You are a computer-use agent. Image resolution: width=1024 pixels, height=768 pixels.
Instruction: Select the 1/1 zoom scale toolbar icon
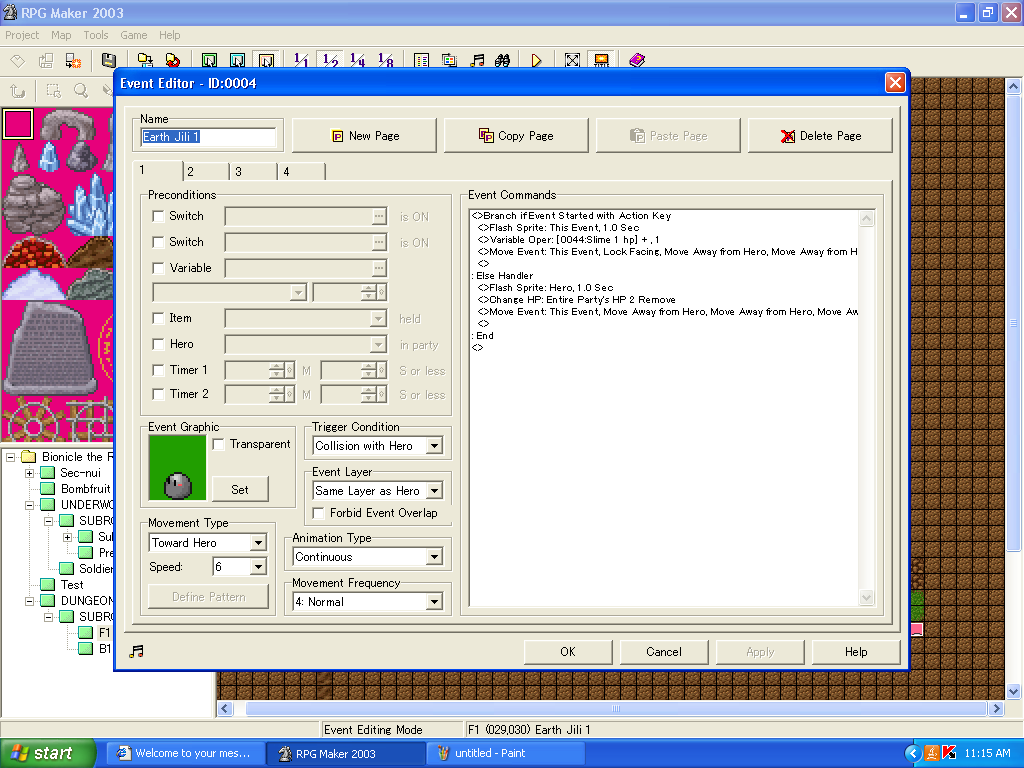pos(301,61)
